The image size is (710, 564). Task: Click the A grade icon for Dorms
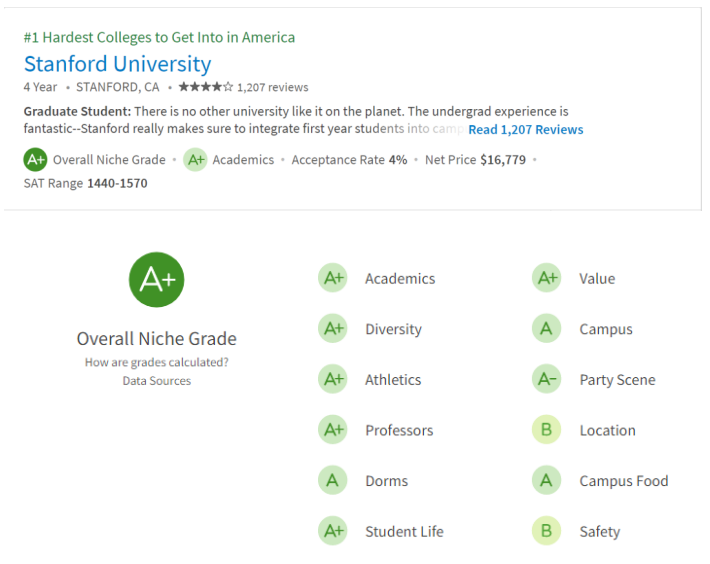point(333,481)
